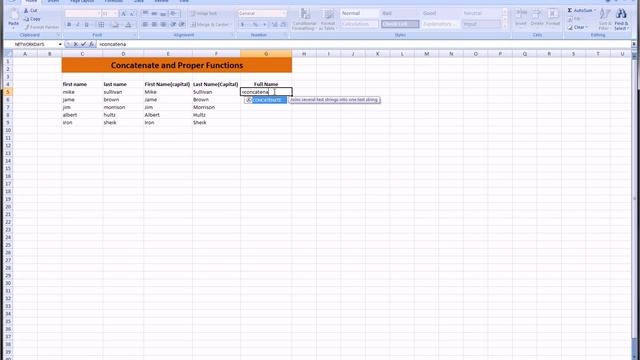Apply the accounting currency format

click(242, 25)
